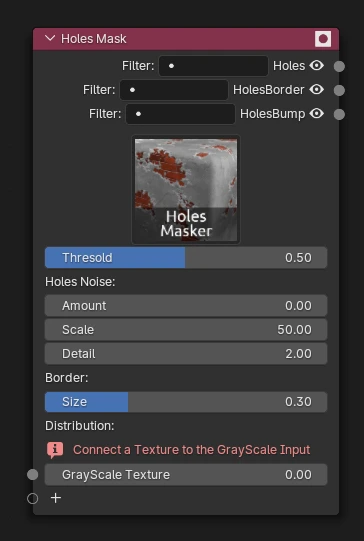Click the red info warning icon

(x=55, y=450)
